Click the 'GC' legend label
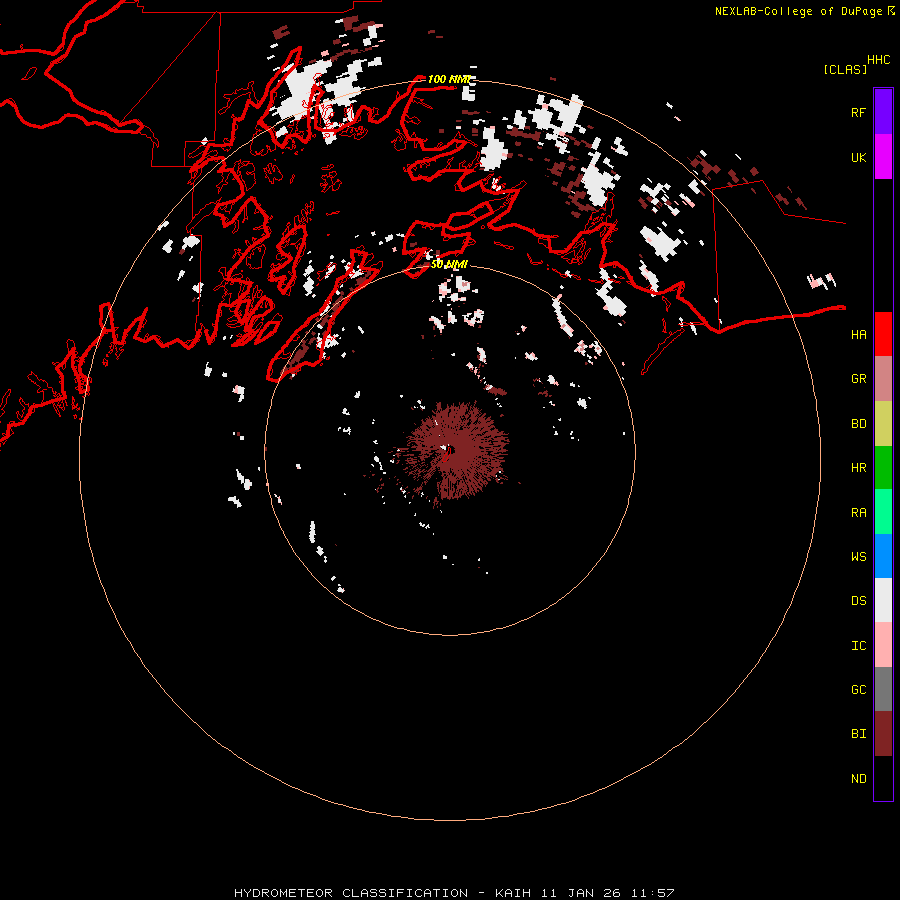900x900 pixels. pos(858,689)
